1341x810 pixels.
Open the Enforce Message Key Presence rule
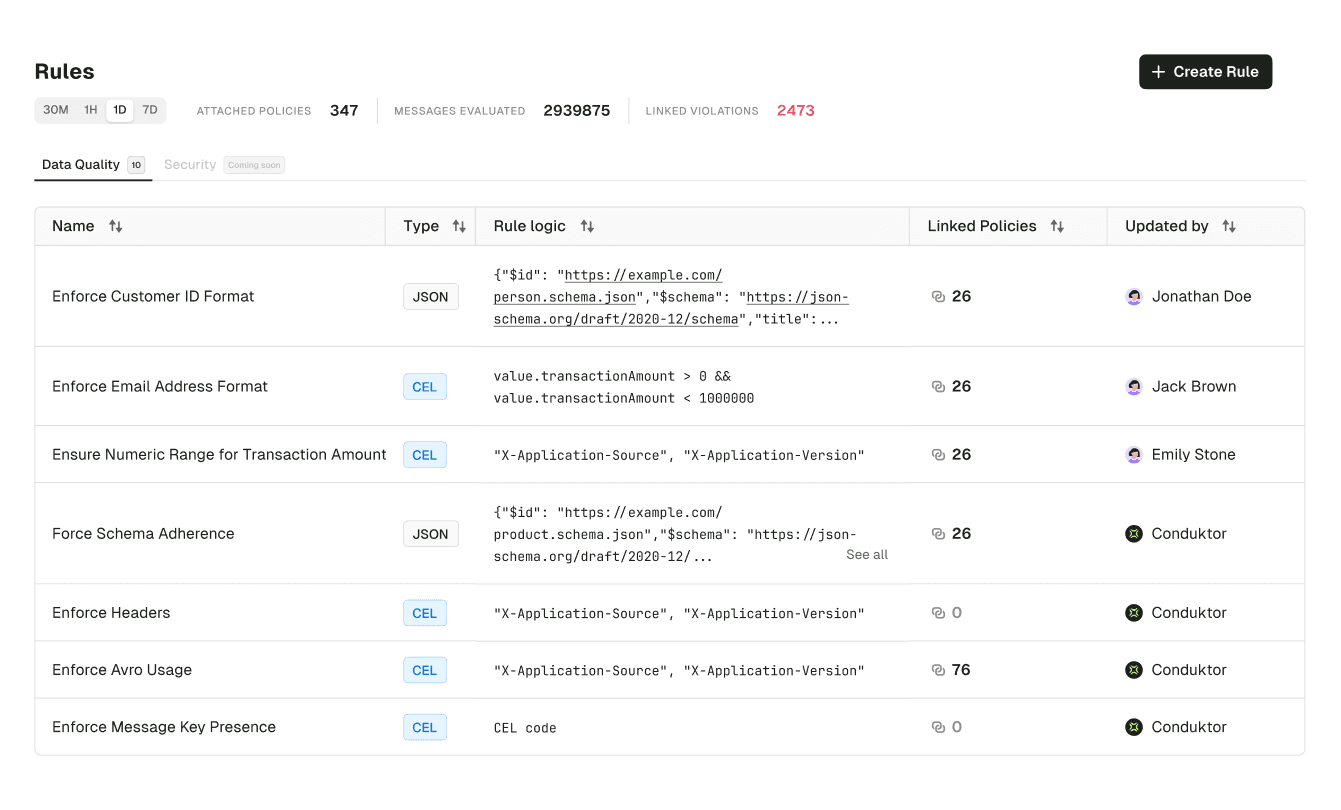(164, 727)
